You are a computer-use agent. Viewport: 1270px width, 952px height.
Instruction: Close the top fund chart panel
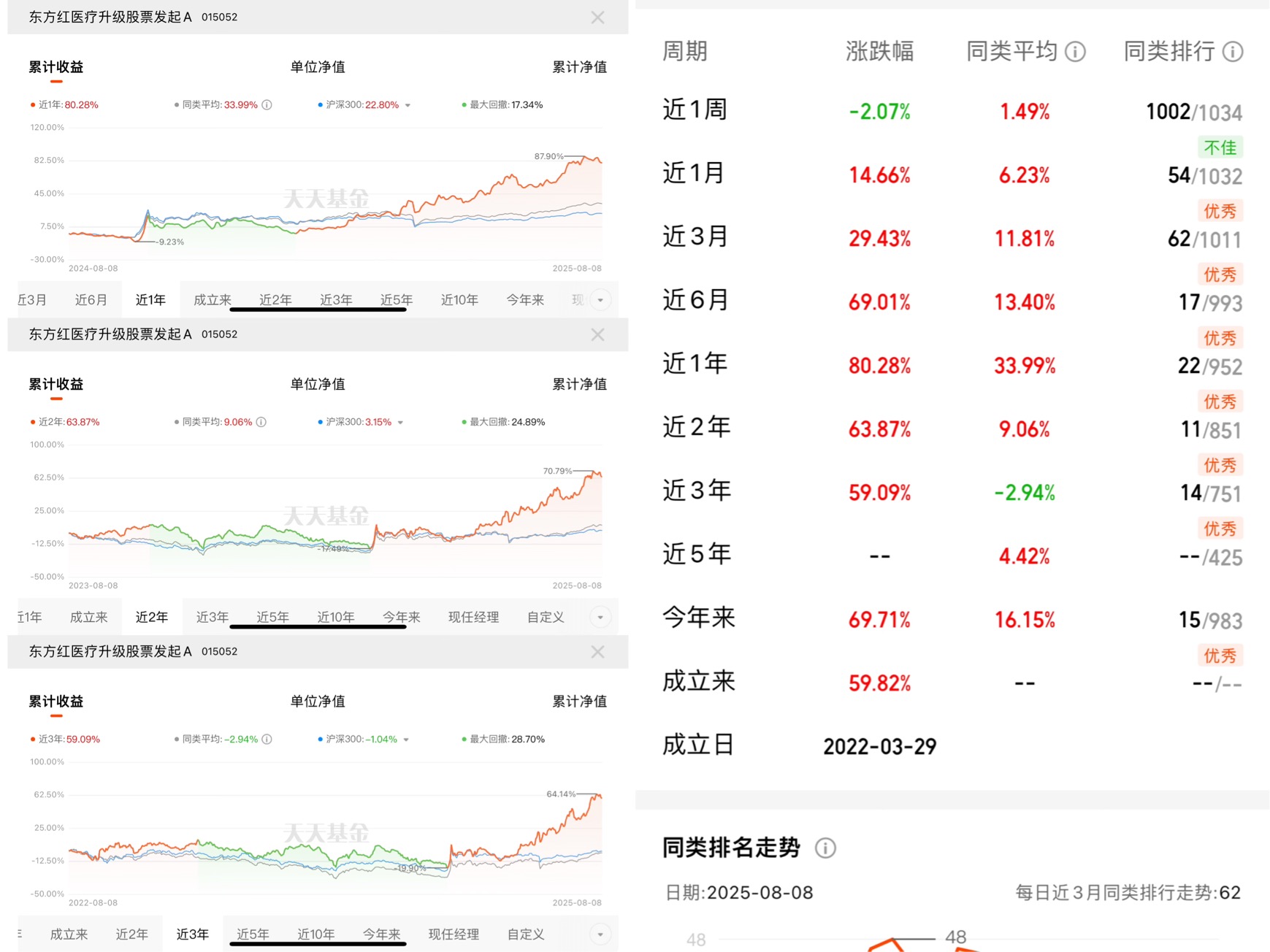click(597, 18)
